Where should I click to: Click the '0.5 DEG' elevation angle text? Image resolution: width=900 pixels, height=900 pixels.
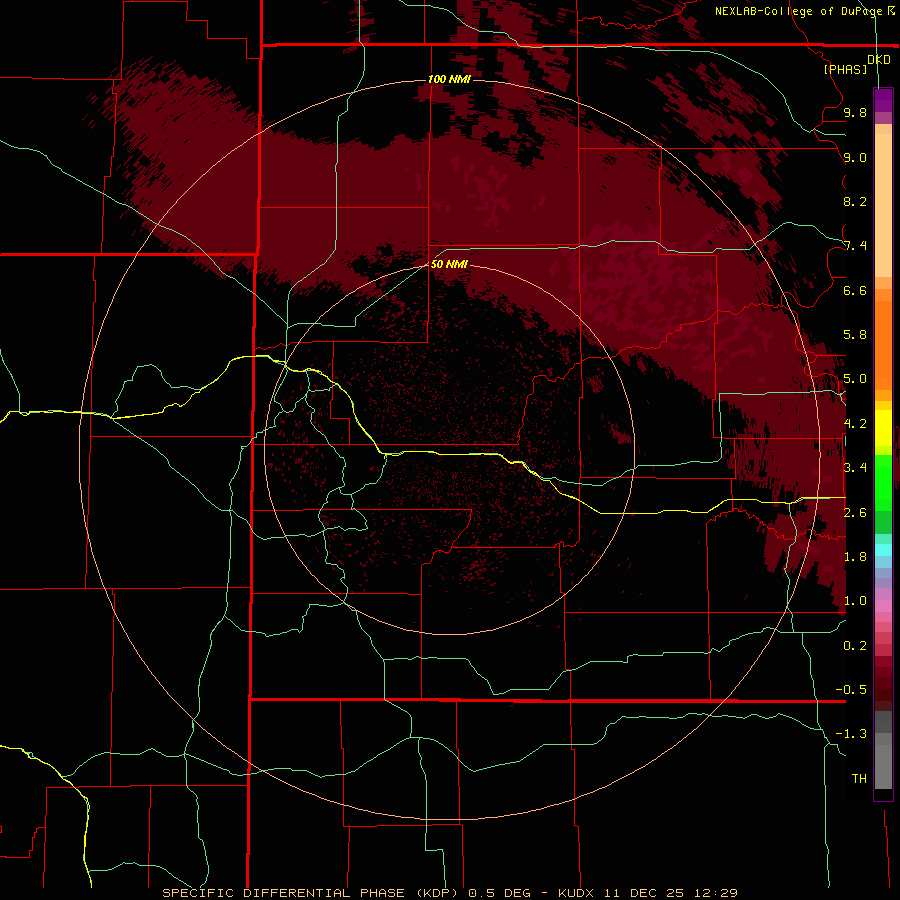coord(499,893)
